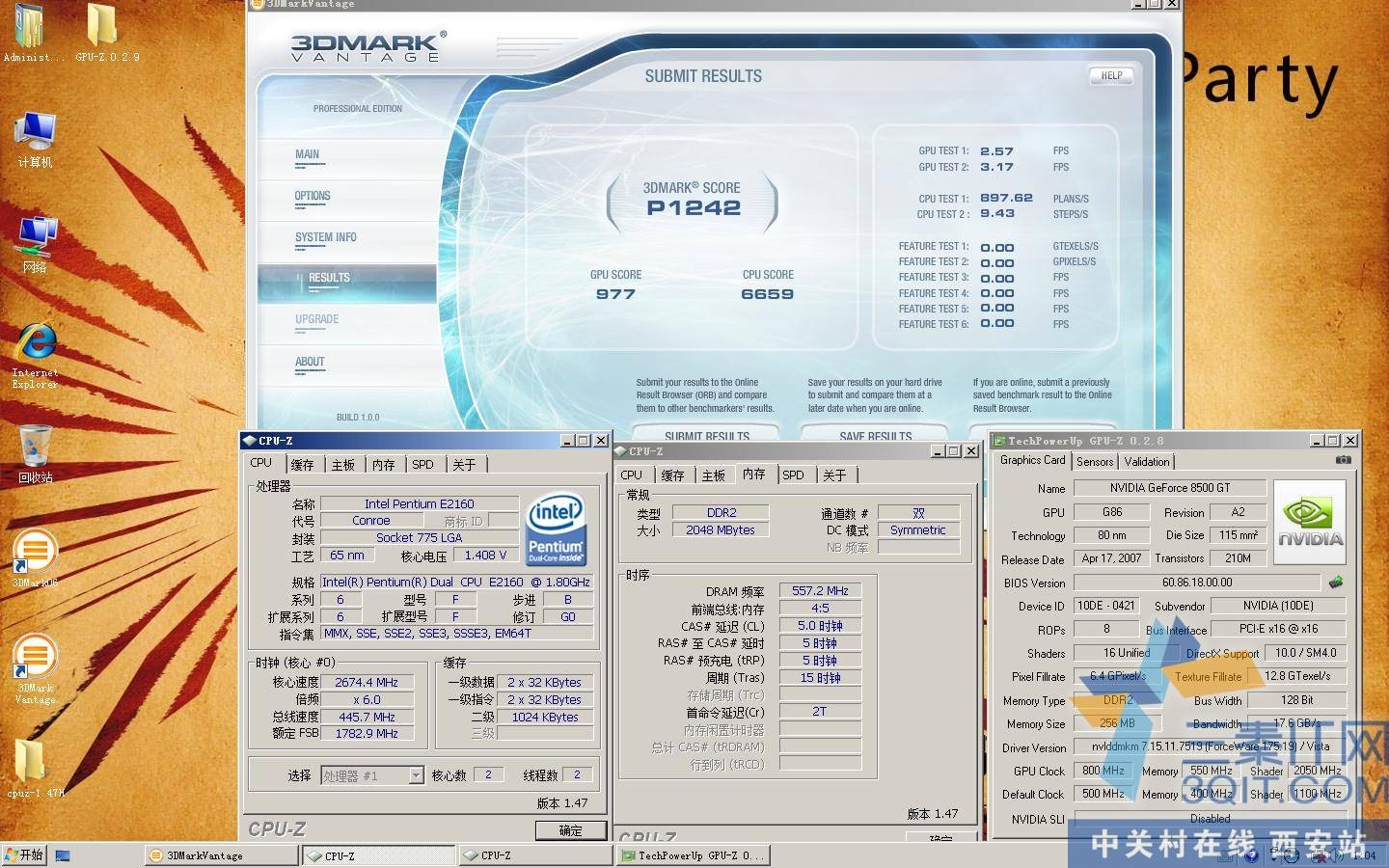The width and height of the screenshot is (1389, 868).
Task: Click bus speed value 445.7 MHz
Action: click(367, 717)
